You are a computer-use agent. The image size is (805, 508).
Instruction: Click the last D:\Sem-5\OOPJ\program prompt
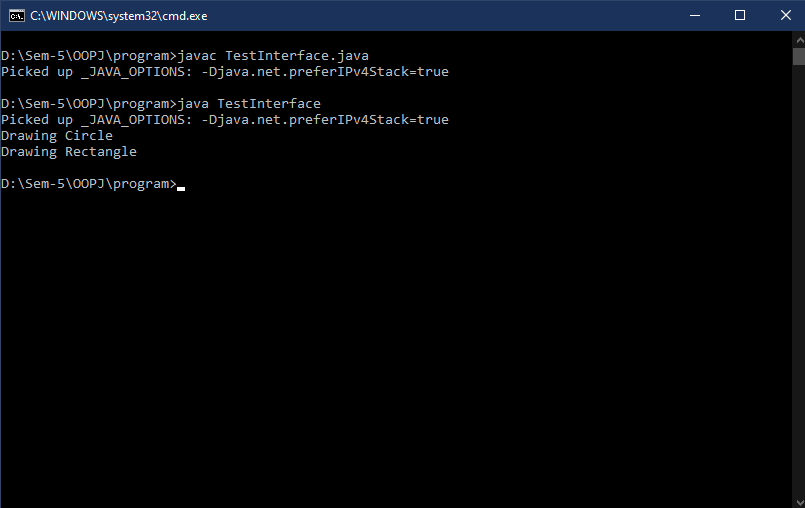(x=89, y=184)
